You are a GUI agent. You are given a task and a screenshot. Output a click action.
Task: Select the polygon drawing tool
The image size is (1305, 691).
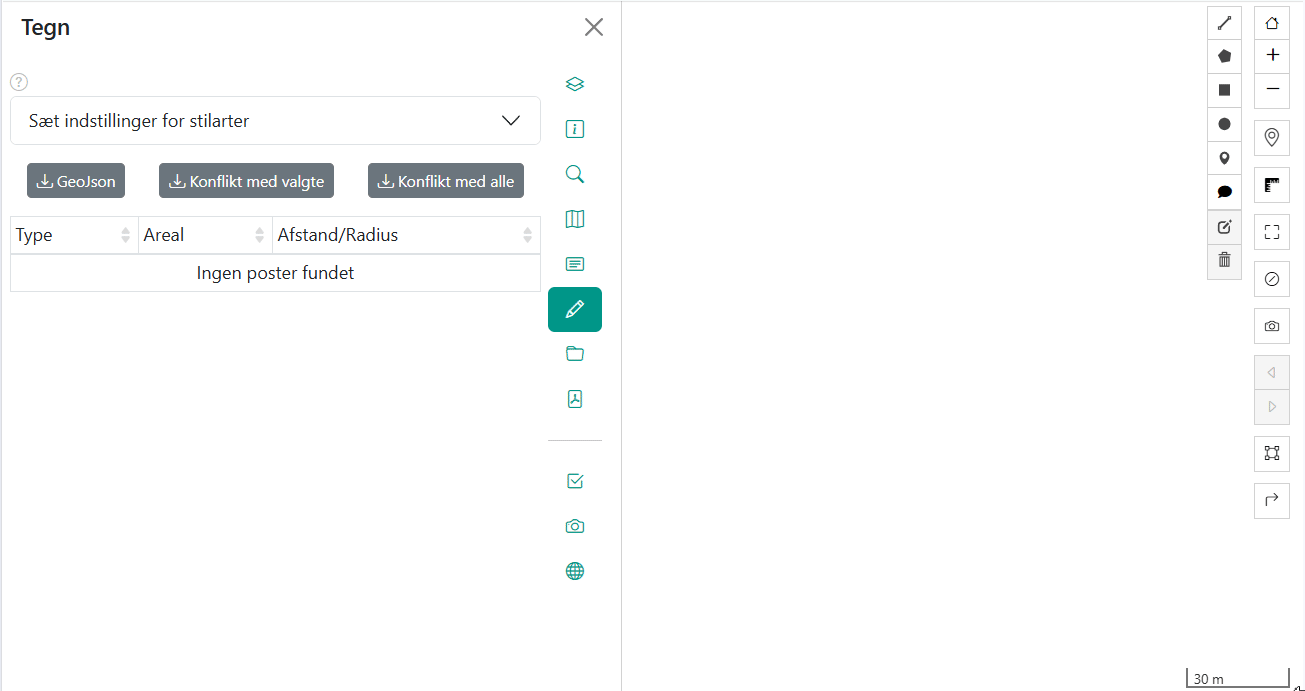click(1224, 57)
